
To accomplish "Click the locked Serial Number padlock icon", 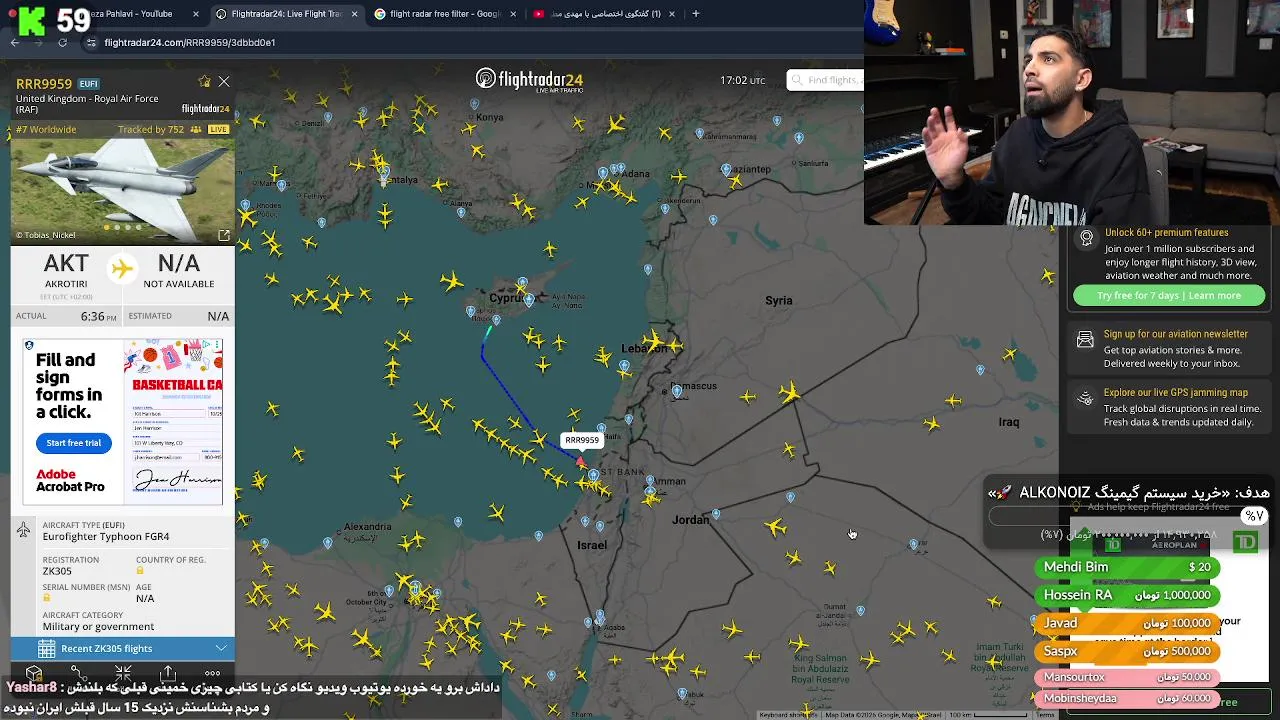I will [46, 598].
